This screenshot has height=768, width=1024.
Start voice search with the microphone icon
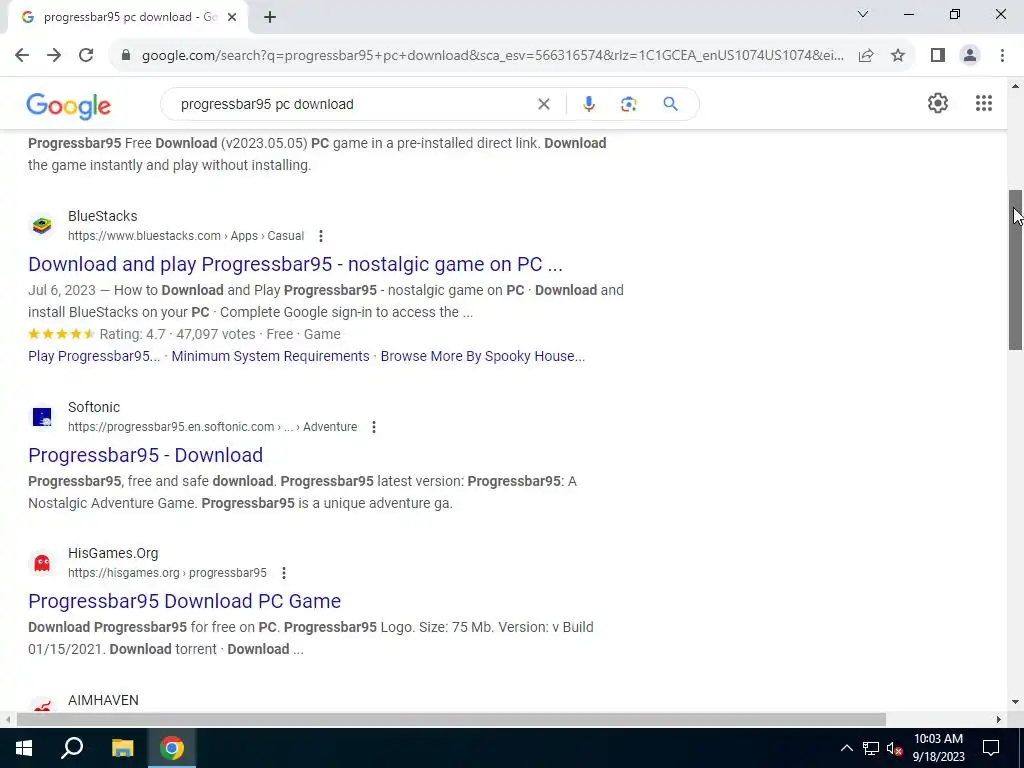[x=588, y=104]
